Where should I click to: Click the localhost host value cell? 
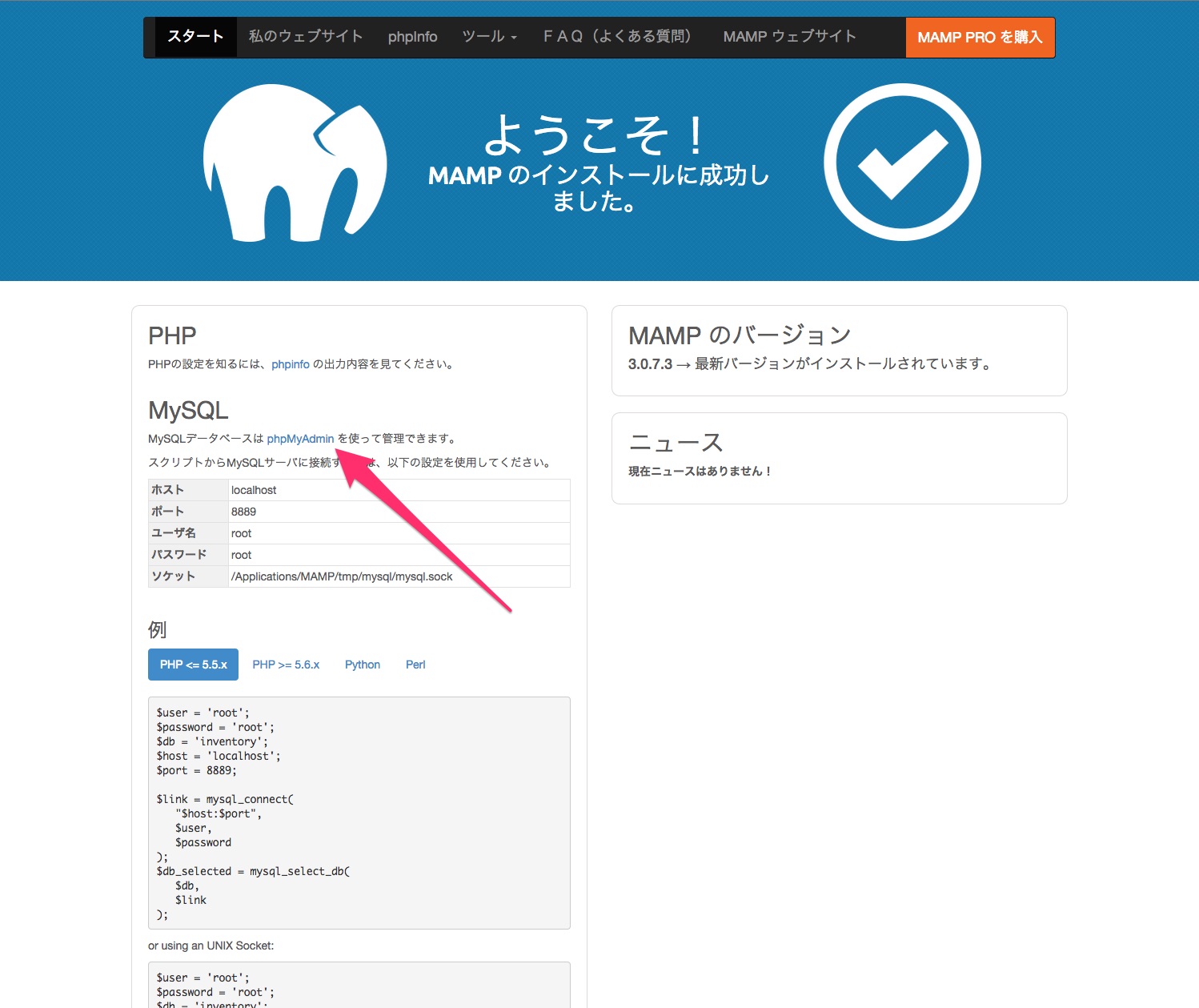point(399,490)
